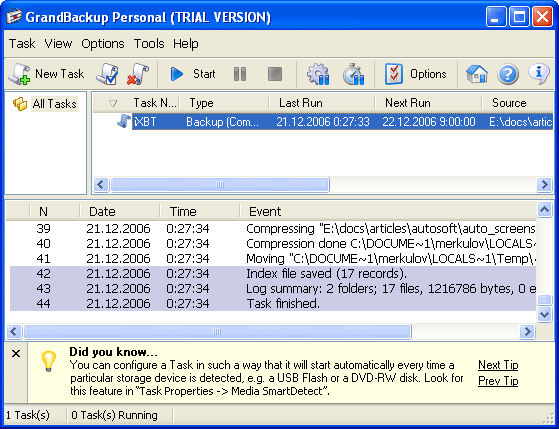This screenshot has height=429, width=559.
Task: Click Backup (Com... type cell
Action: (x=222, y=122)
